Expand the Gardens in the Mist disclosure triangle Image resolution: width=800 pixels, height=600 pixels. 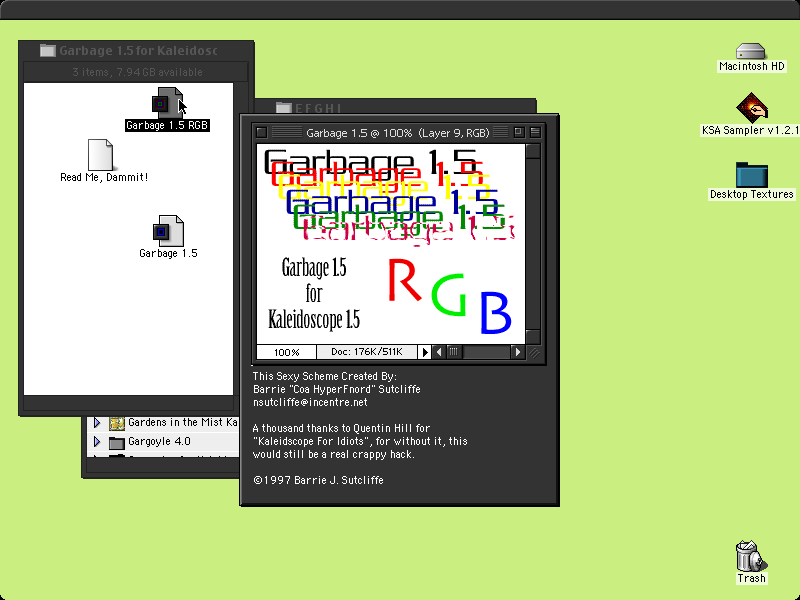coord(96,422)
